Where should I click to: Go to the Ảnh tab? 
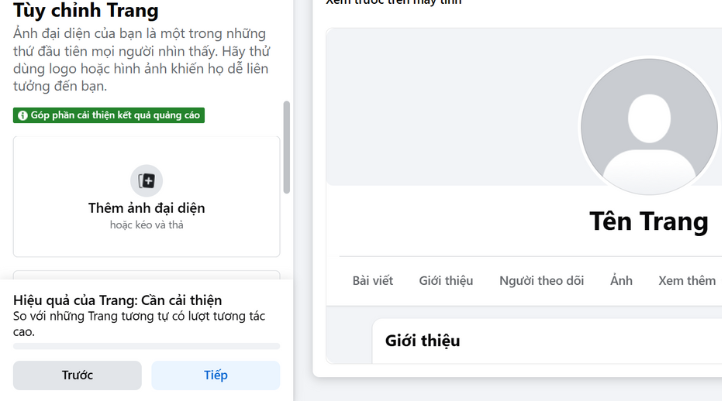[621, 281]
